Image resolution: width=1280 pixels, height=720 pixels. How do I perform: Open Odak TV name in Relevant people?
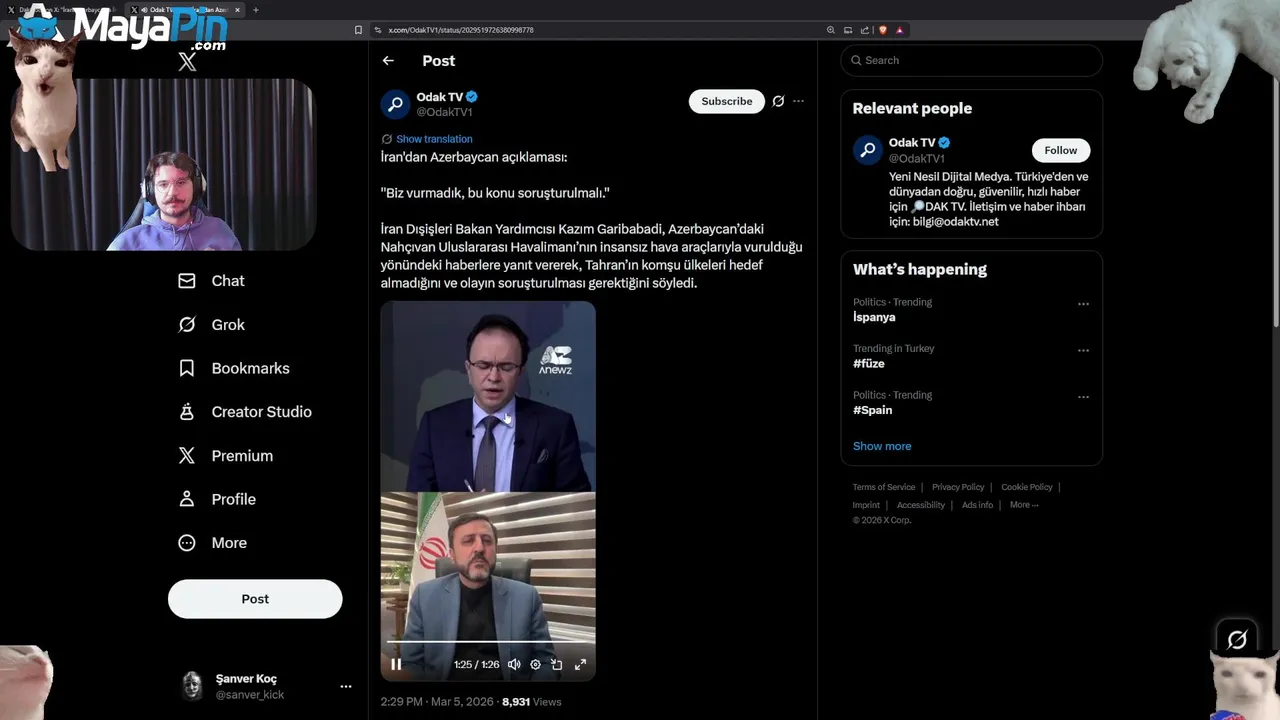pyautogui.click(x=912, y=143)
